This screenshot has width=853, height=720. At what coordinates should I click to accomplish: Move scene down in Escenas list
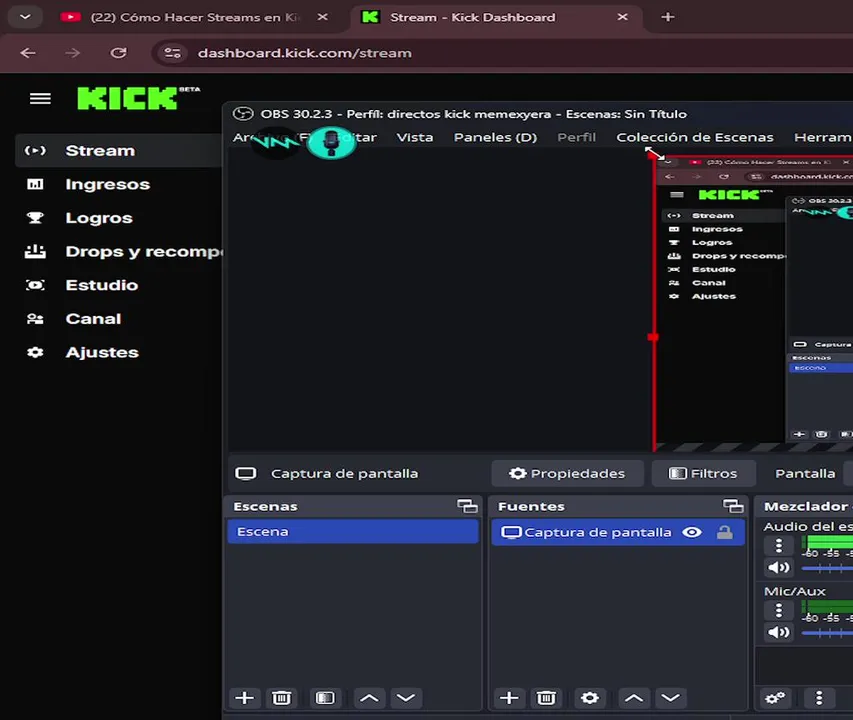click(x=406, y=698)
